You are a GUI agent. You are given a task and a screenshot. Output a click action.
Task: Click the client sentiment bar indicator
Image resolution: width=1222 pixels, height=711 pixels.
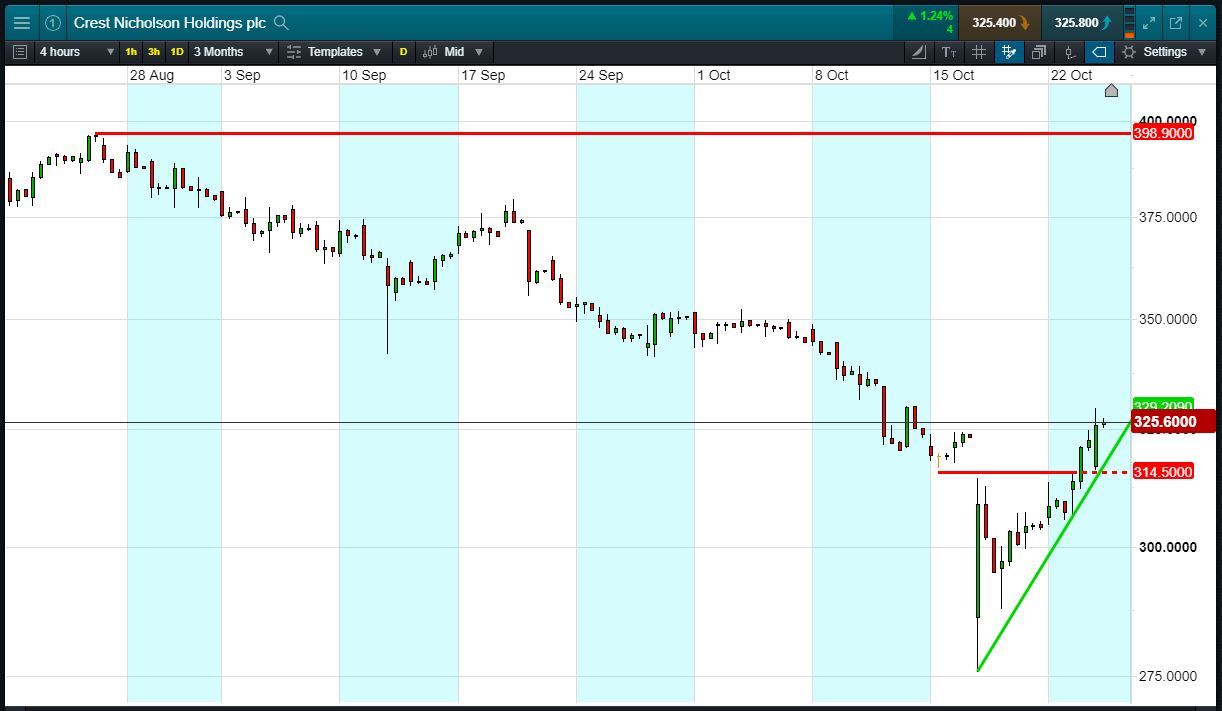coord(1130,22)
